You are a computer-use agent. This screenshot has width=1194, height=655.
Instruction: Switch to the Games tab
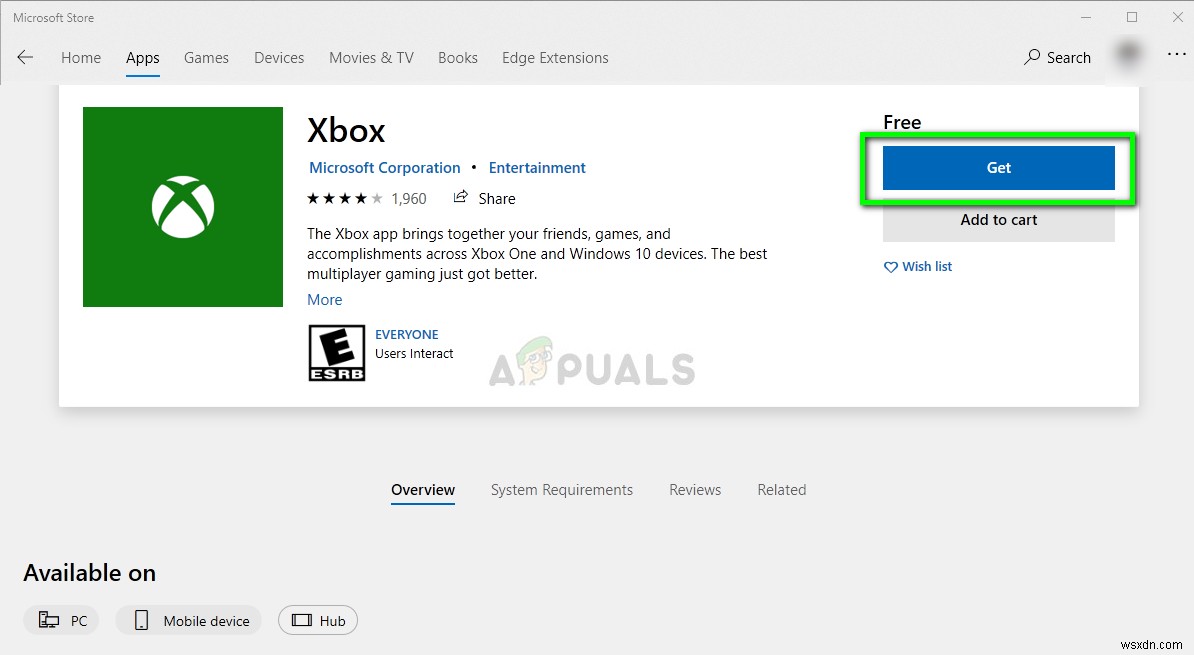(x=206, y=57)
